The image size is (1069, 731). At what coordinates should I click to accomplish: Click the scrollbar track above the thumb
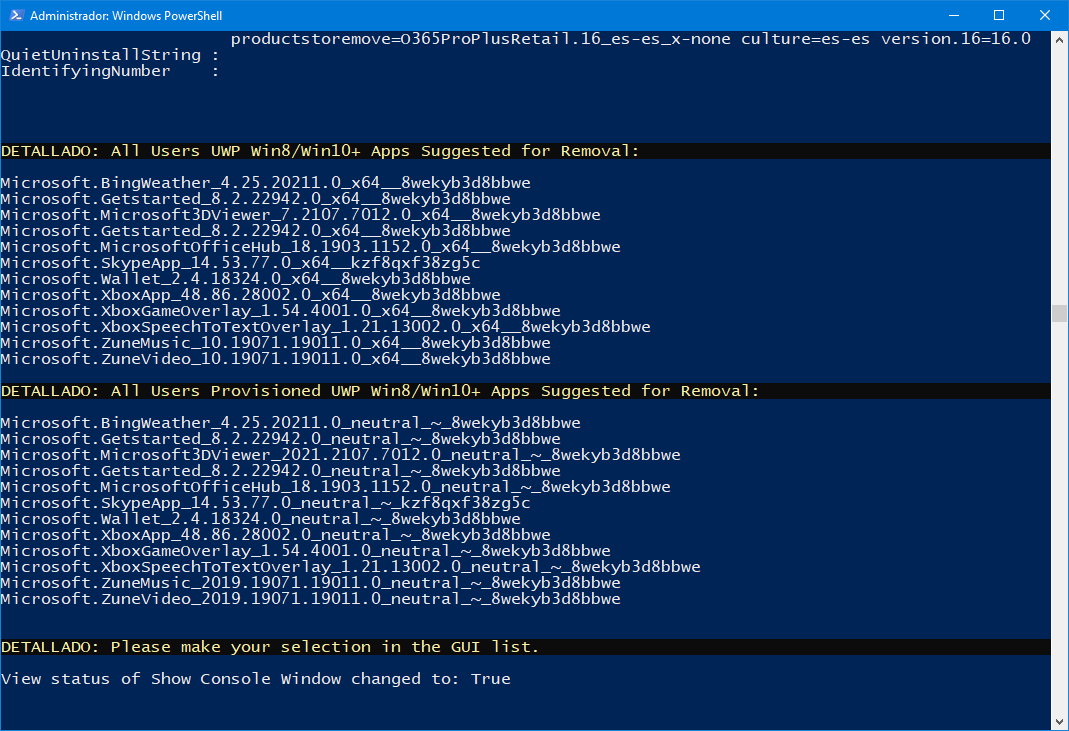(1059, 176)
